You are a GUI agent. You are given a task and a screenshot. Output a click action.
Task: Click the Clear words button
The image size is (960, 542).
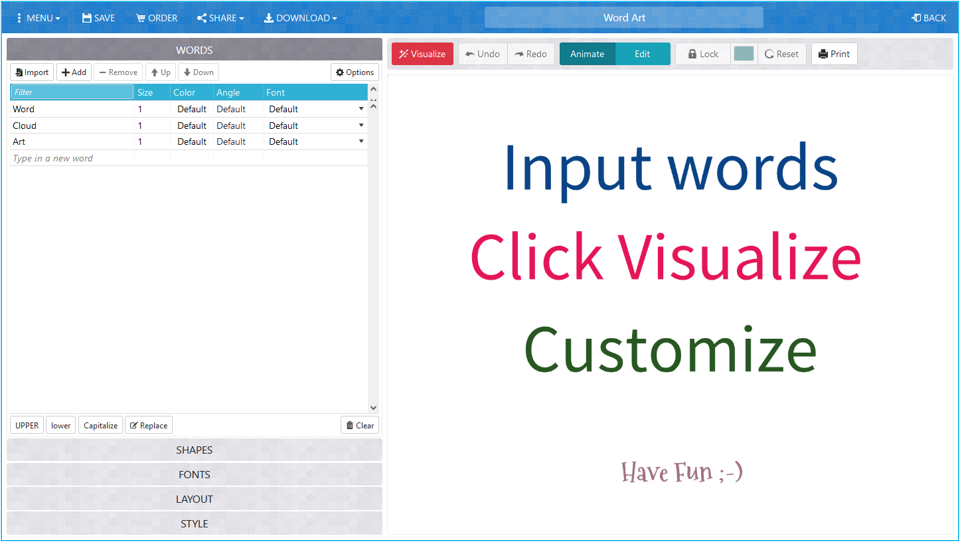[x=359, y=426]
